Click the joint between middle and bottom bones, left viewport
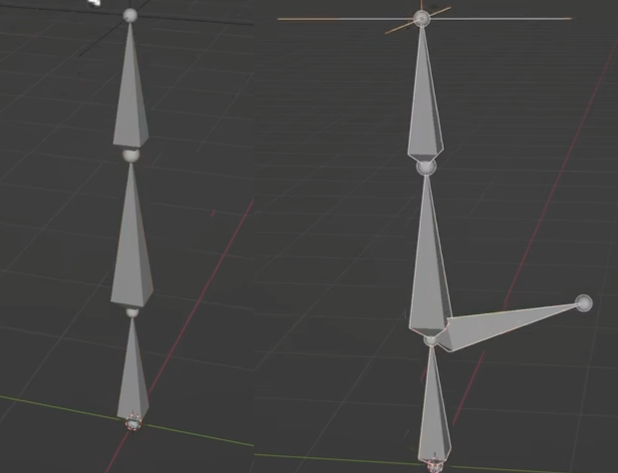This screenshot has height=473, width=618. (132, 312)
